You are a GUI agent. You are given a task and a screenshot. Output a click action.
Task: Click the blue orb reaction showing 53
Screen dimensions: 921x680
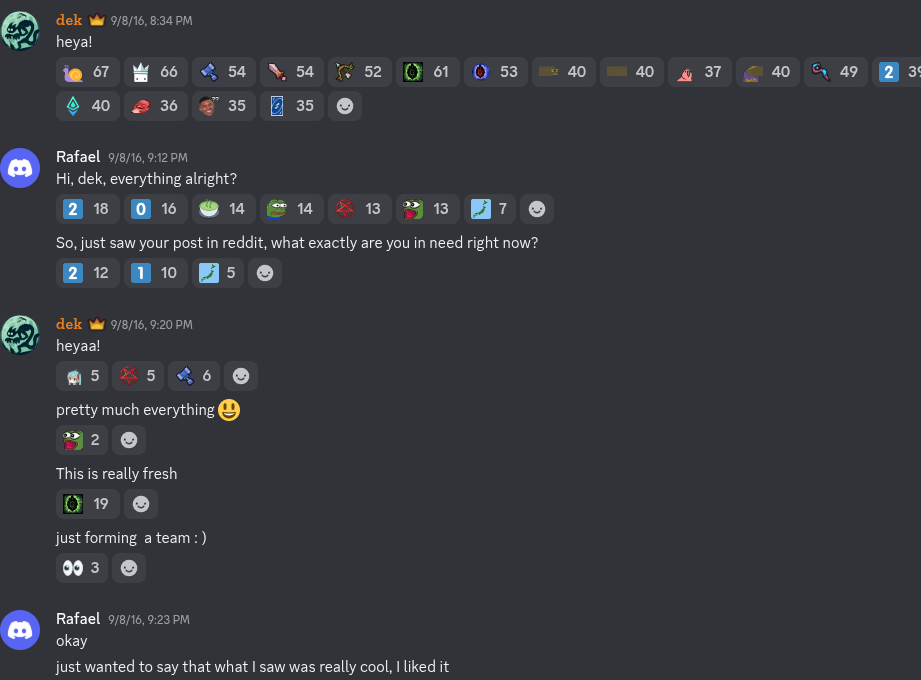tap(496, 72)
